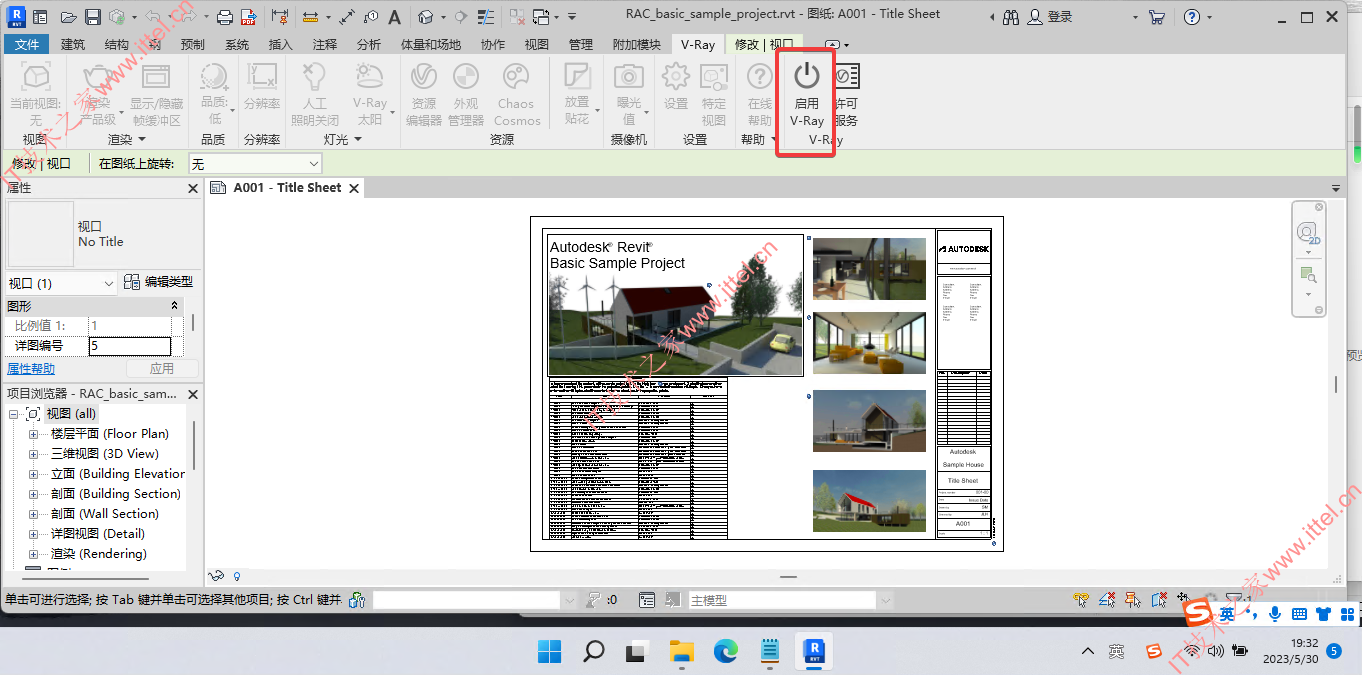The image size is (1362, 675).
Task: Select the Aligned Dimension tool
Action: click(346, 17)
